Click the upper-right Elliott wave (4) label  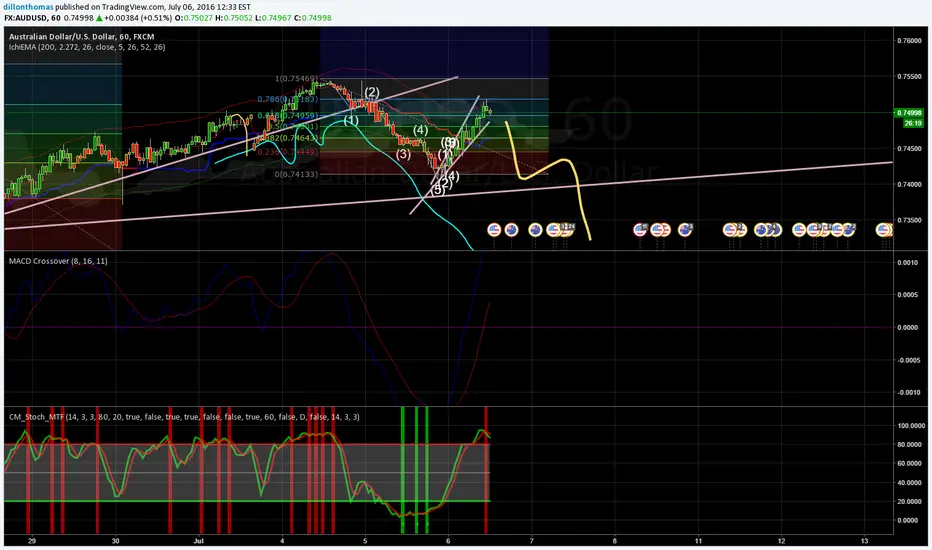pos(420,130)
